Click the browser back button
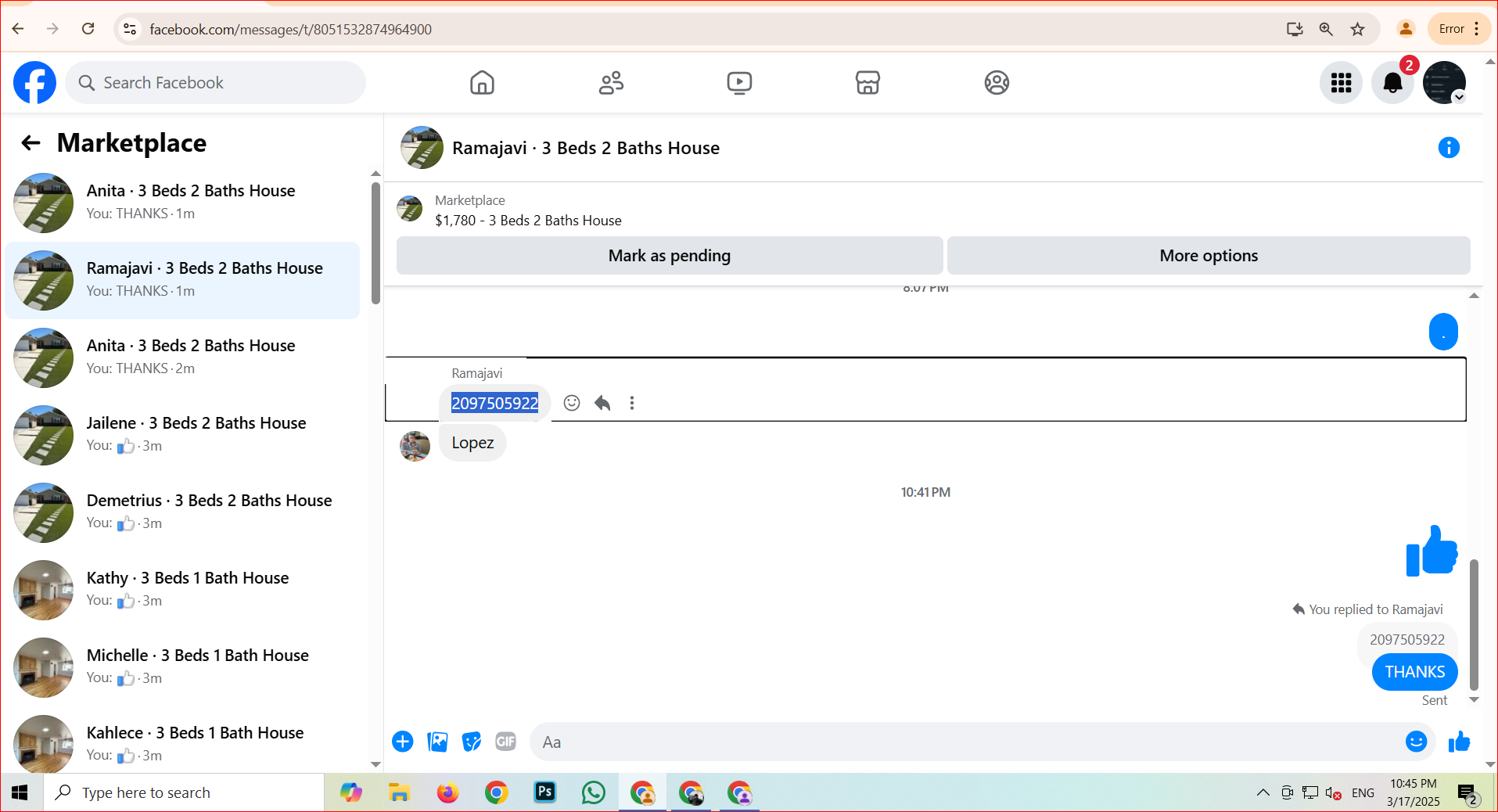 coord(18,29)
